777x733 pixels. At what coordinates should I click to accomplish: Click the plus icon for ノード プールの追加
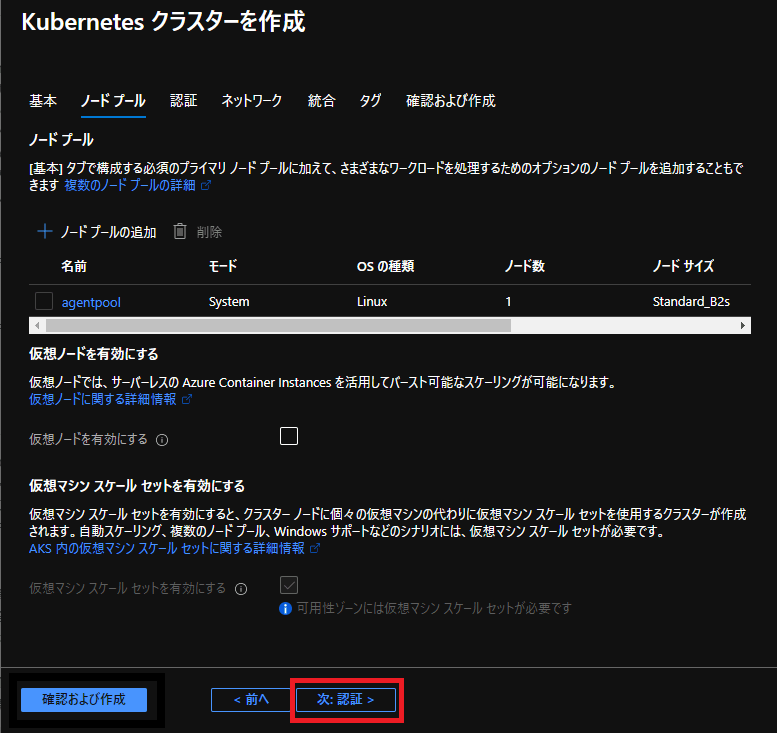(45, 231)
